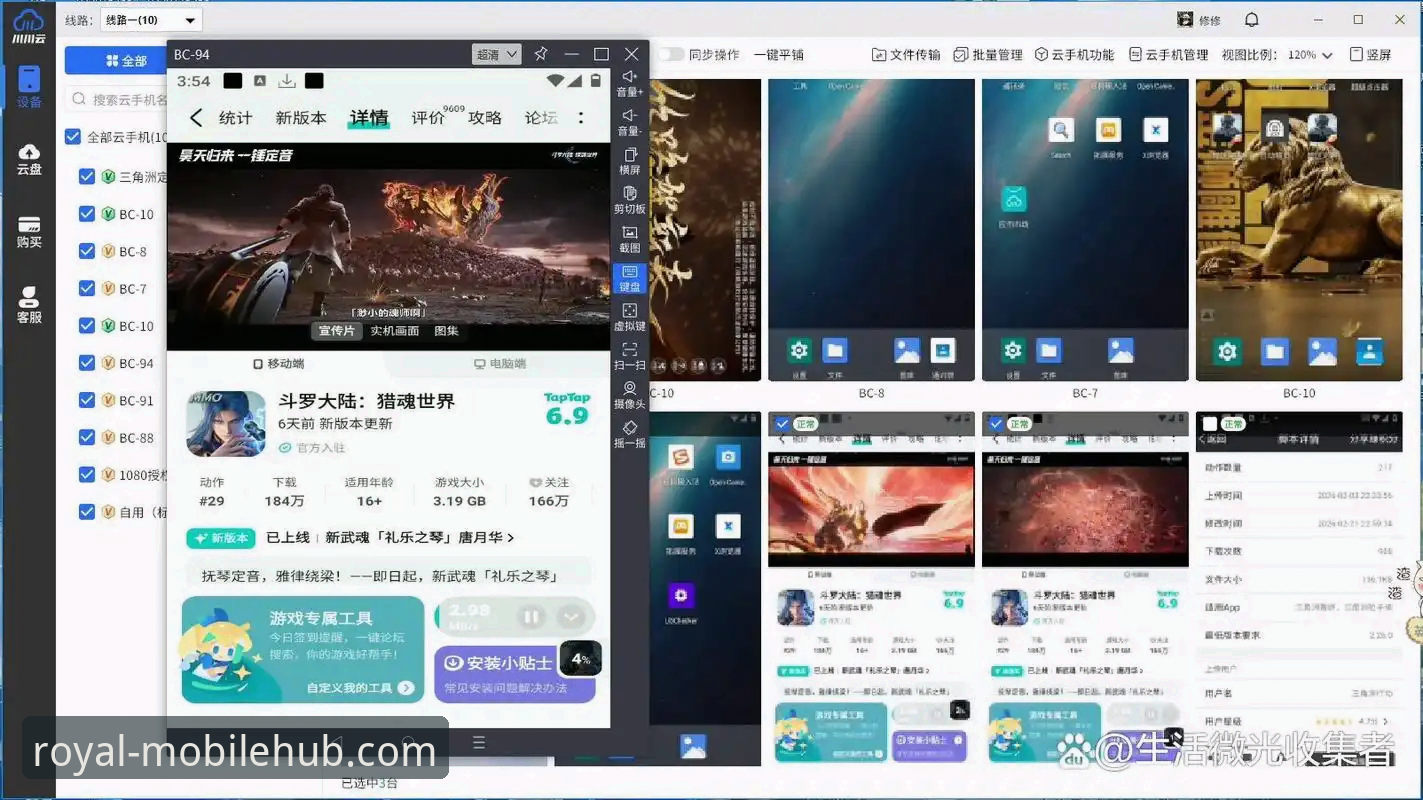Uncheck the 三角洲 device checkbox
The width and height of the screenshot is (1423, 800).
point(87,177)
